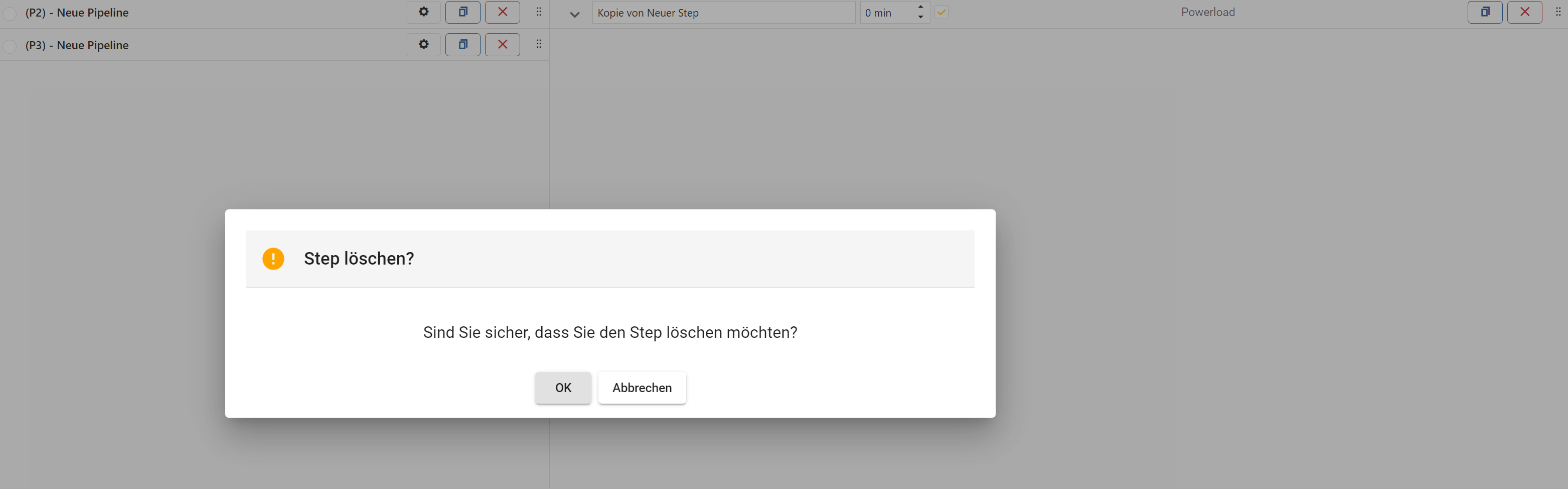The height and width of the screenshot is (489, 1568).
Task: Increase the step duration with the up arrow
Action: pos(920,8)
